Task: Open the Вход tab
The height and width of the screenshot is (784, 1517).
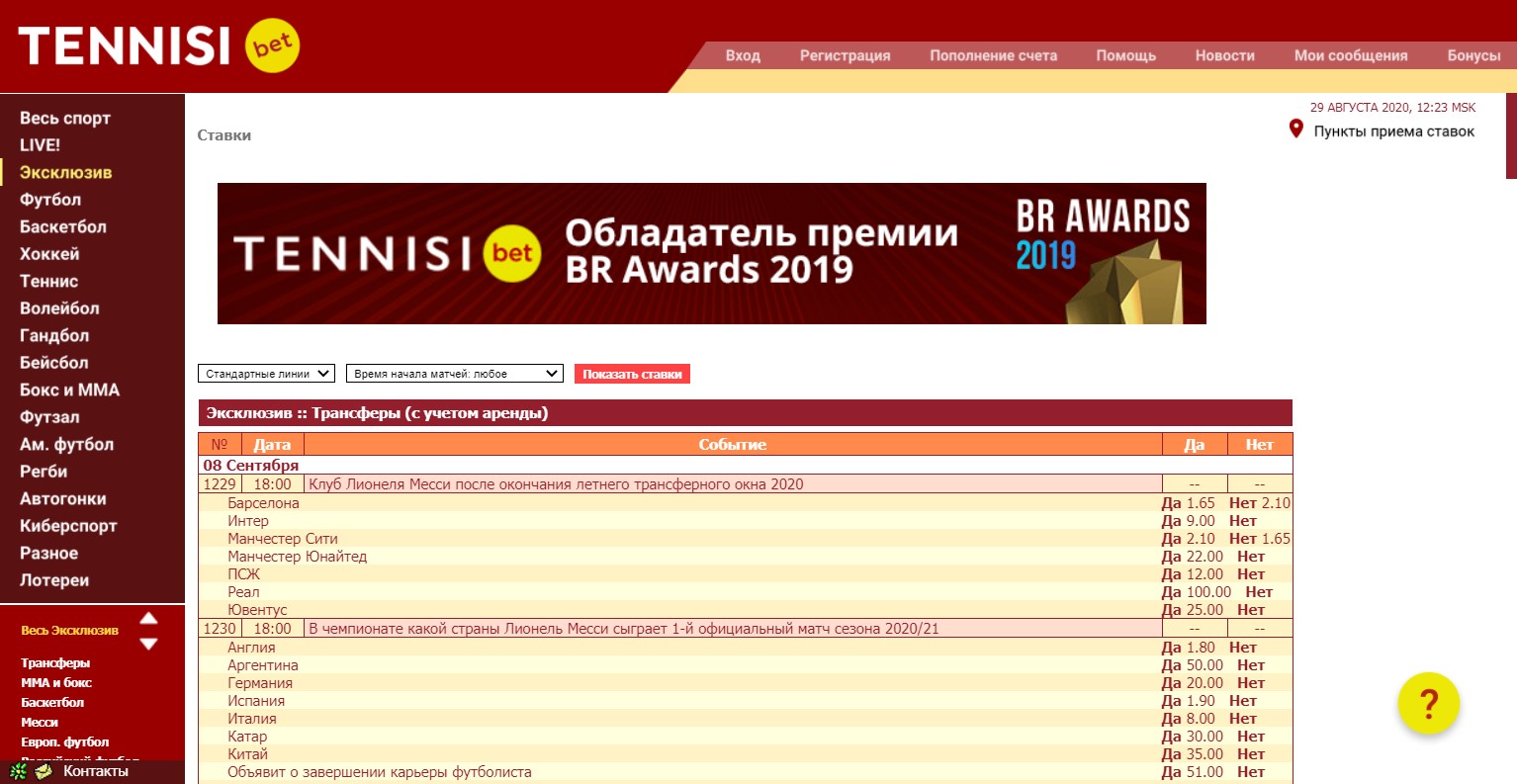Action: 743,55
